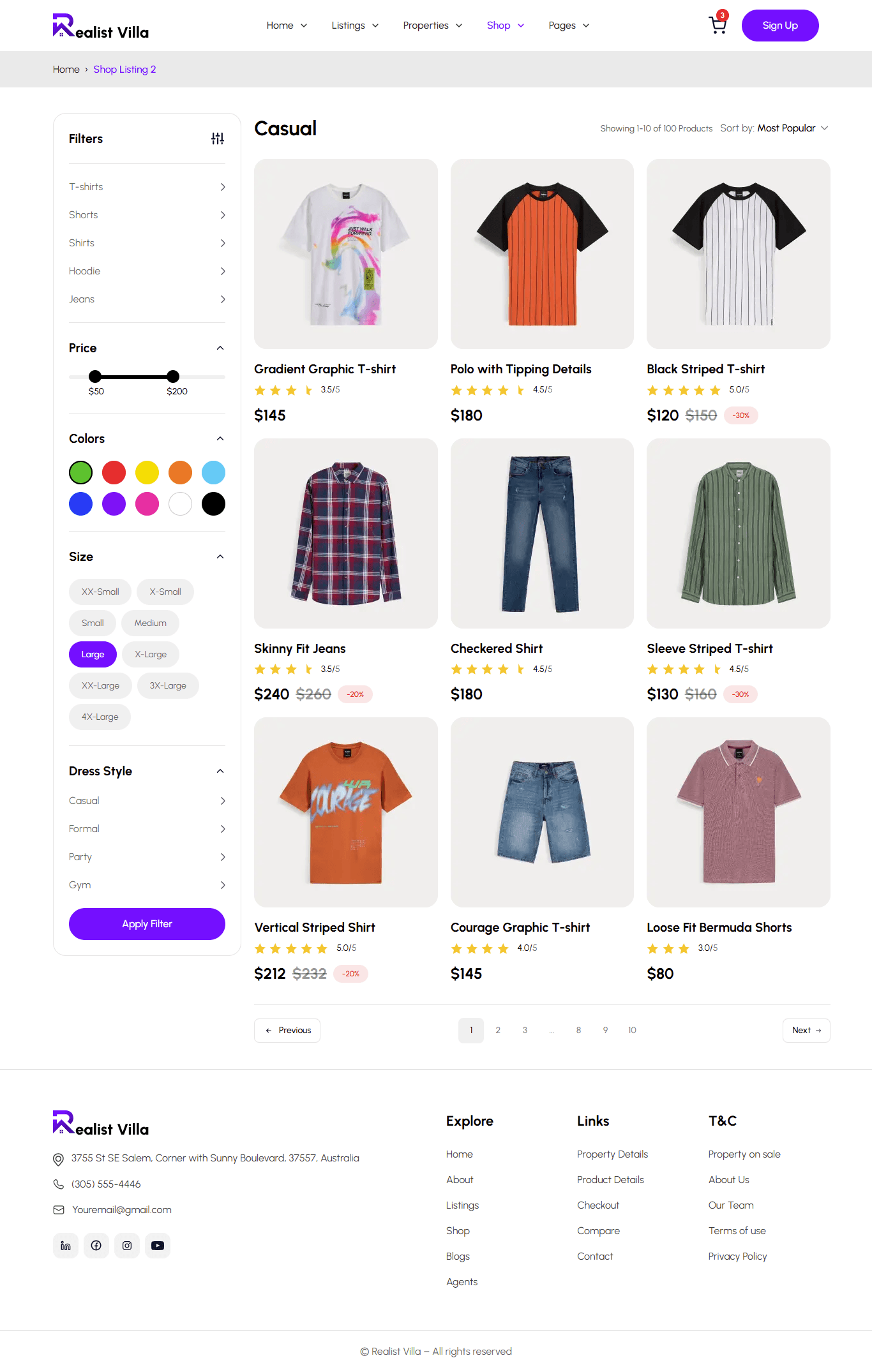
Task: Select the Medium size chip
Action: [x=151, y=623]
